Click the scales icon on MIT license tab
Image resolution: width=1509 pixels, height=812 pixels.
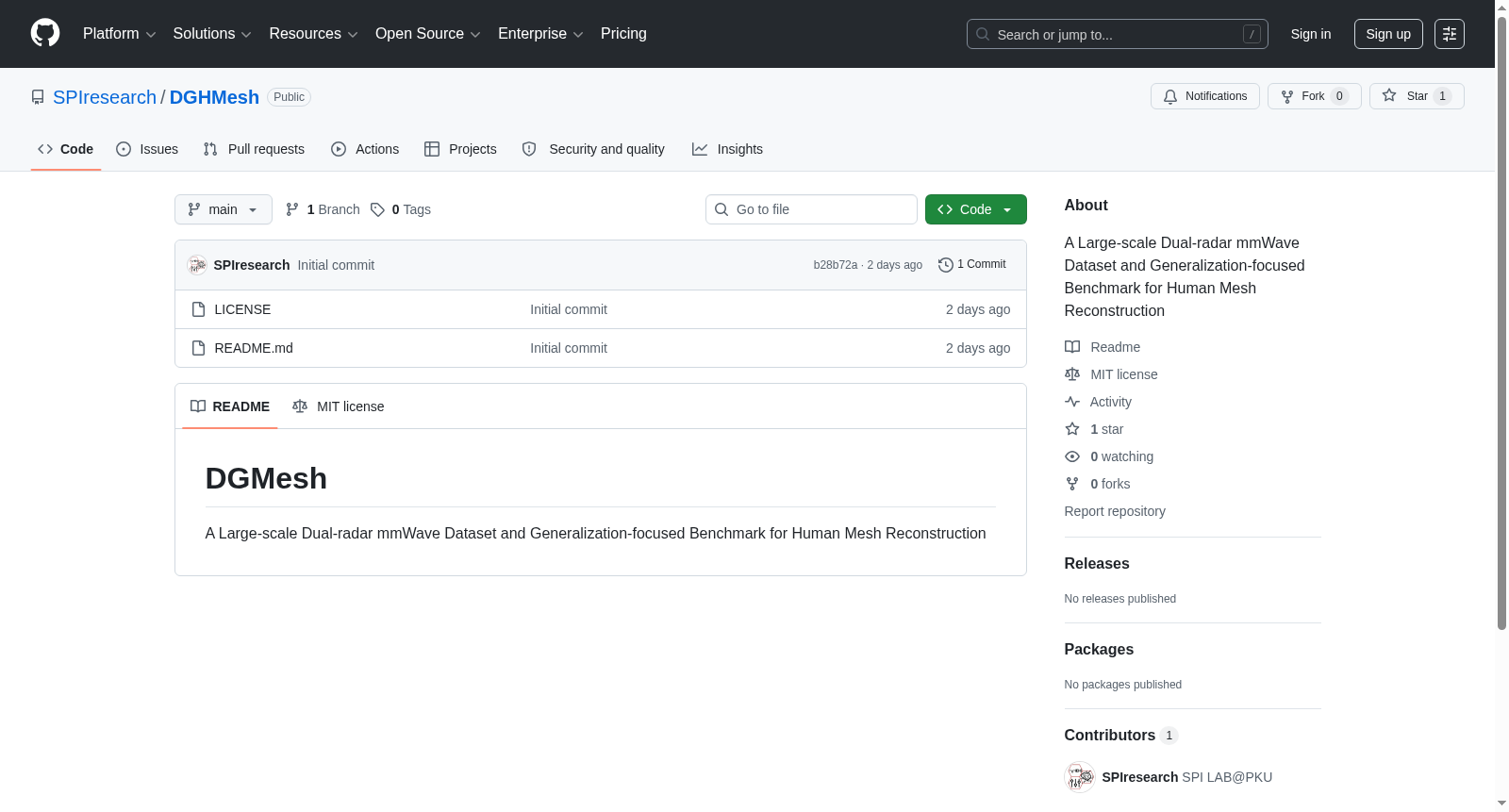point(300,406)
